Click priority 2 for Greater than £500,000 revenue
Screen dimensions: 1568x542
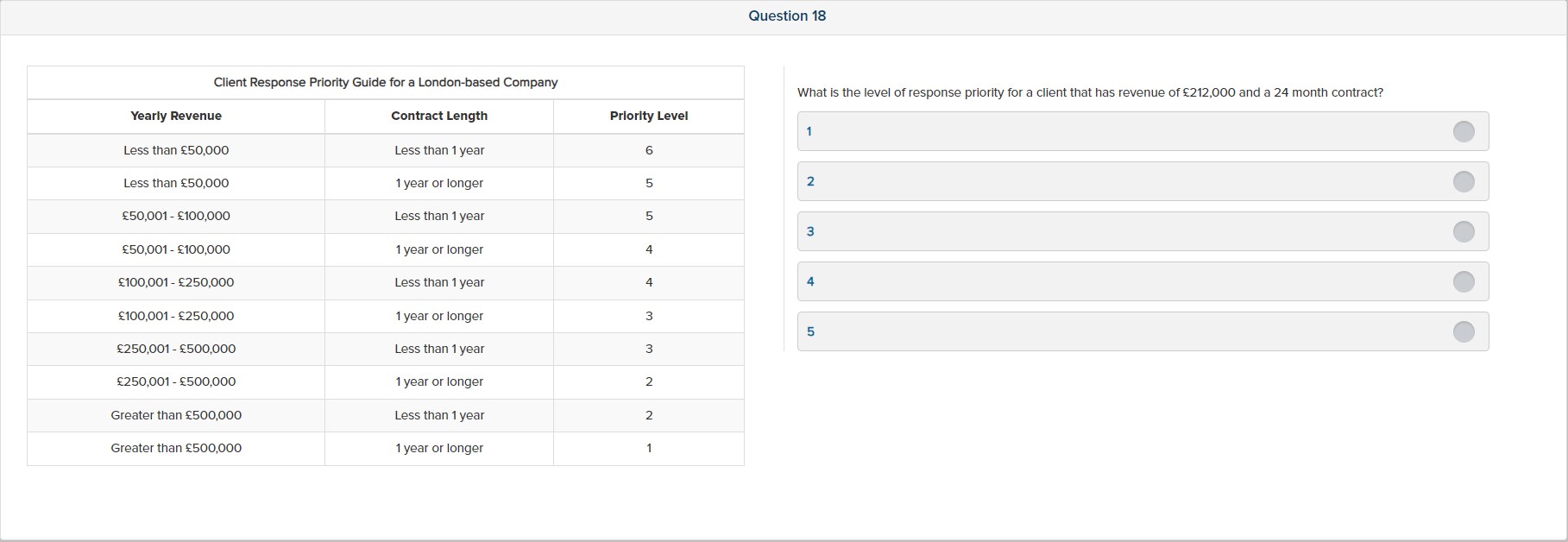coord(649,415)
